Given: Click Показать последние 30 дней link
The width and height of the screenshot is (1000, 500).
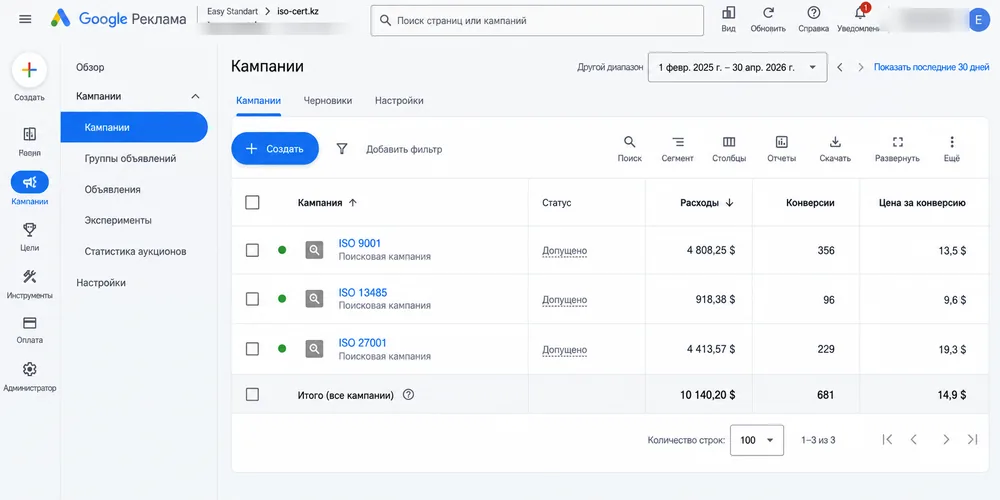Looking at the screenshot, I should click(931, 67).
